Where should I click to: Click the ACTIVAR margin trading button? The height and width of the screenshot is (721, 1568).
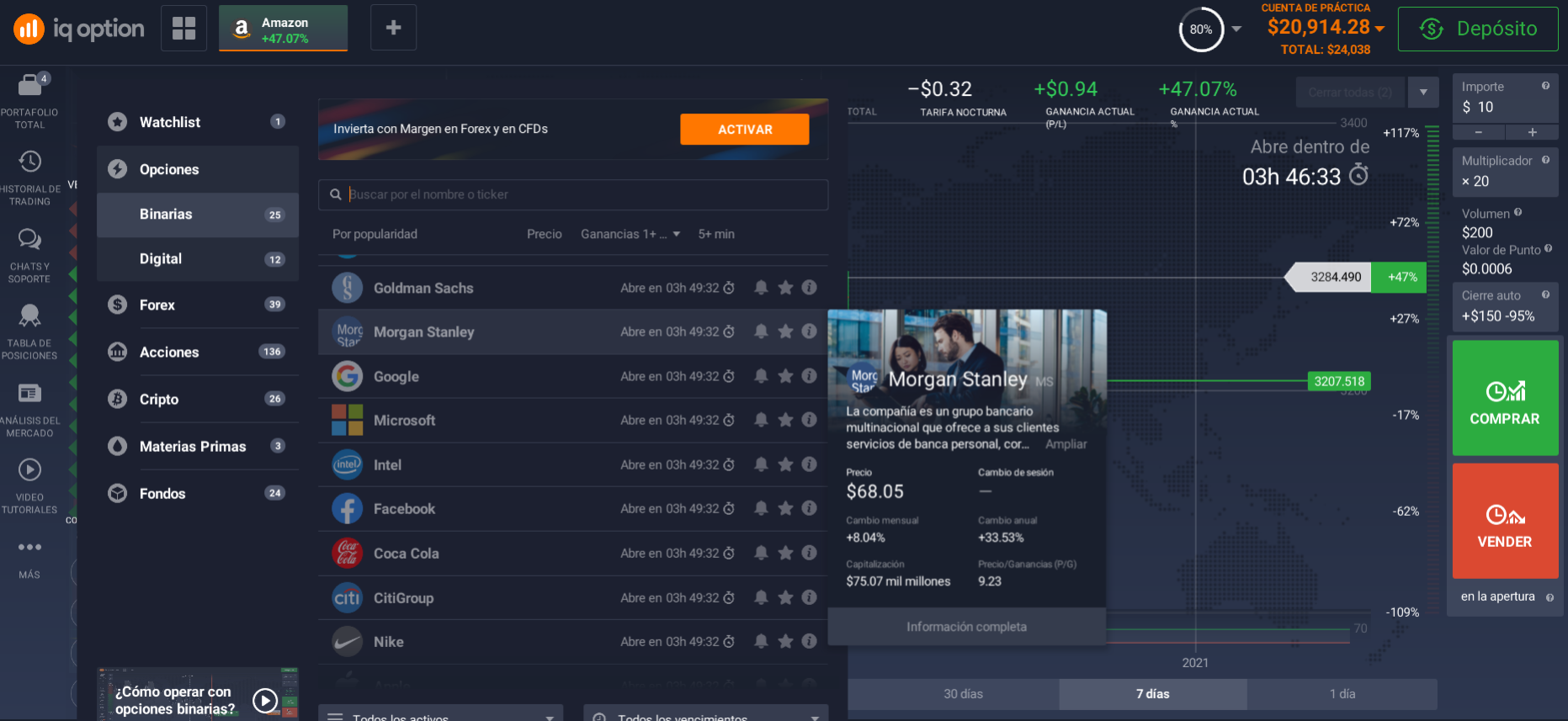(x=745, y=129)
